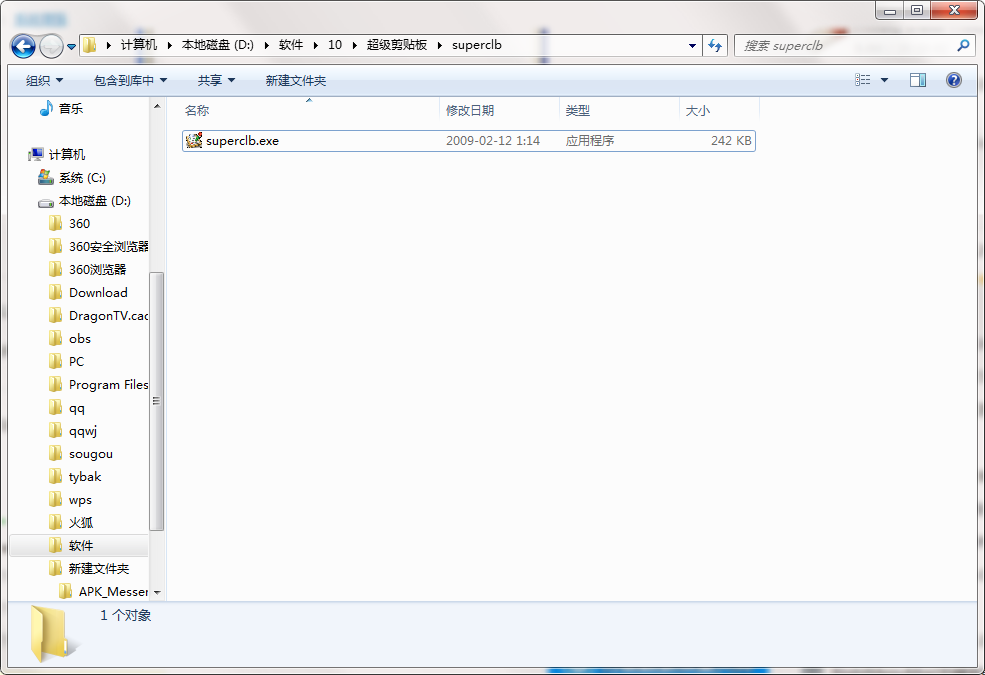Click the date 2009-02-12 1:14
The height and width of the screenshot is (675, 985).
[493, 141]
